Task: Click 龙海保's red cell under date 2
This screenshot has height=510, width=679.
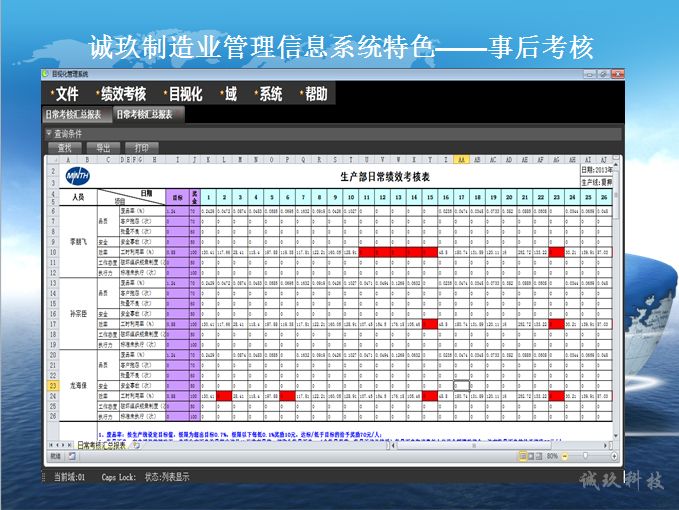Action: (224, 396)
